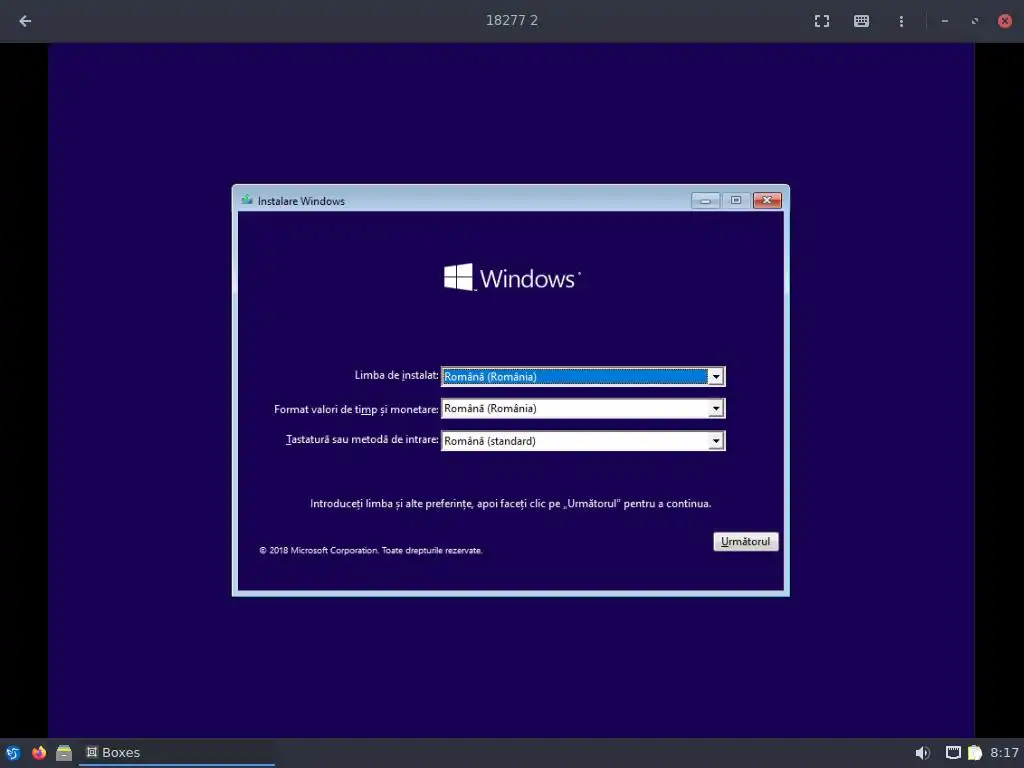Open the keyboard shortcuts icon in Boxes

(x=861, y=21)
